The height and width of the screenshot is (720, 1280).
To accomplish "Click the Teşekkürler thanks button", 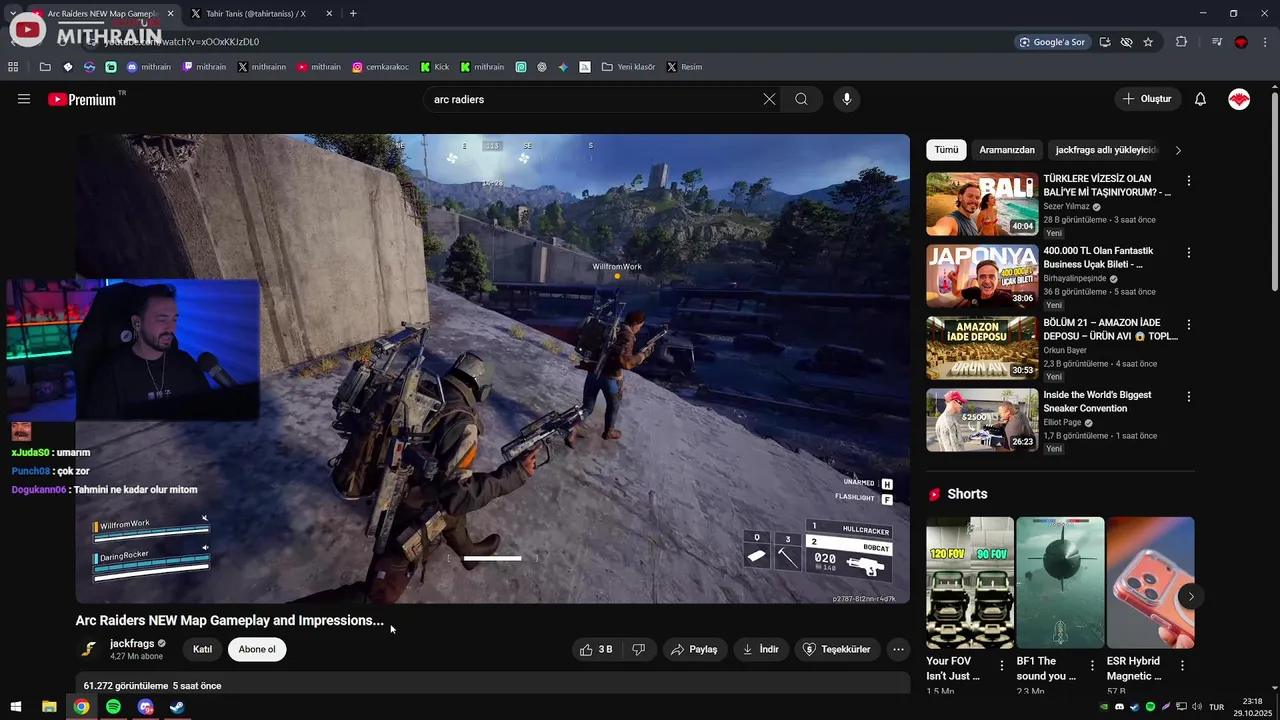I will tap(837, 649).
